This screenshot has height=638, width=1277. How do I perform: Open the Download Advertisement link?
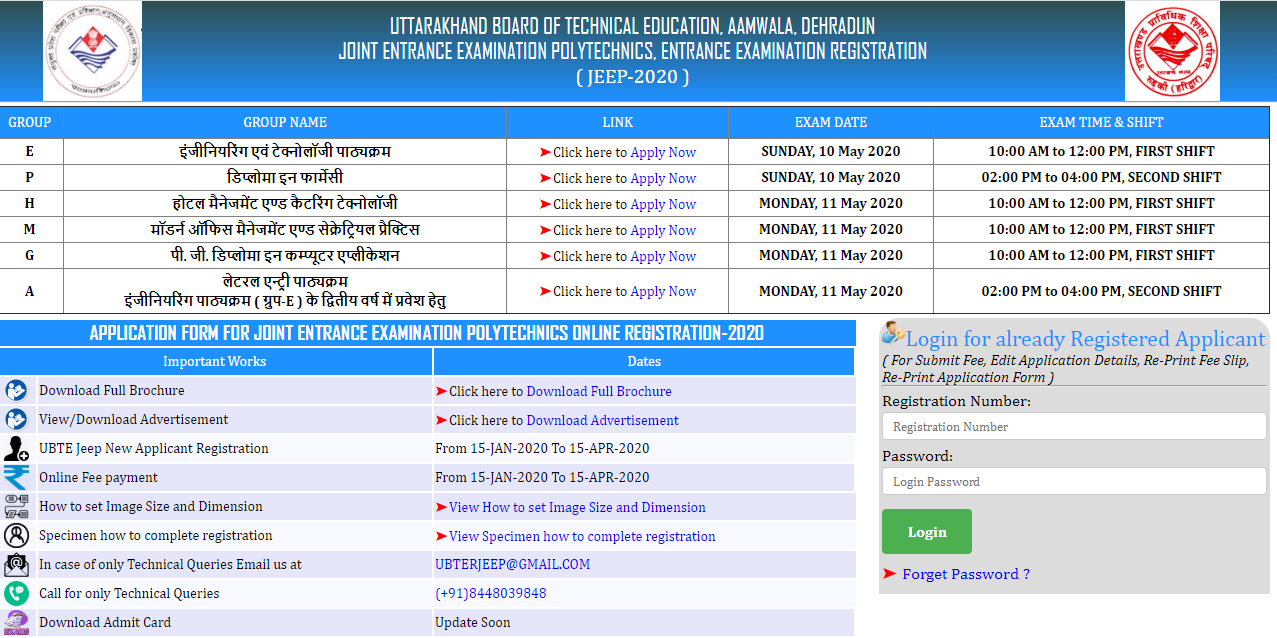point(603,420)
